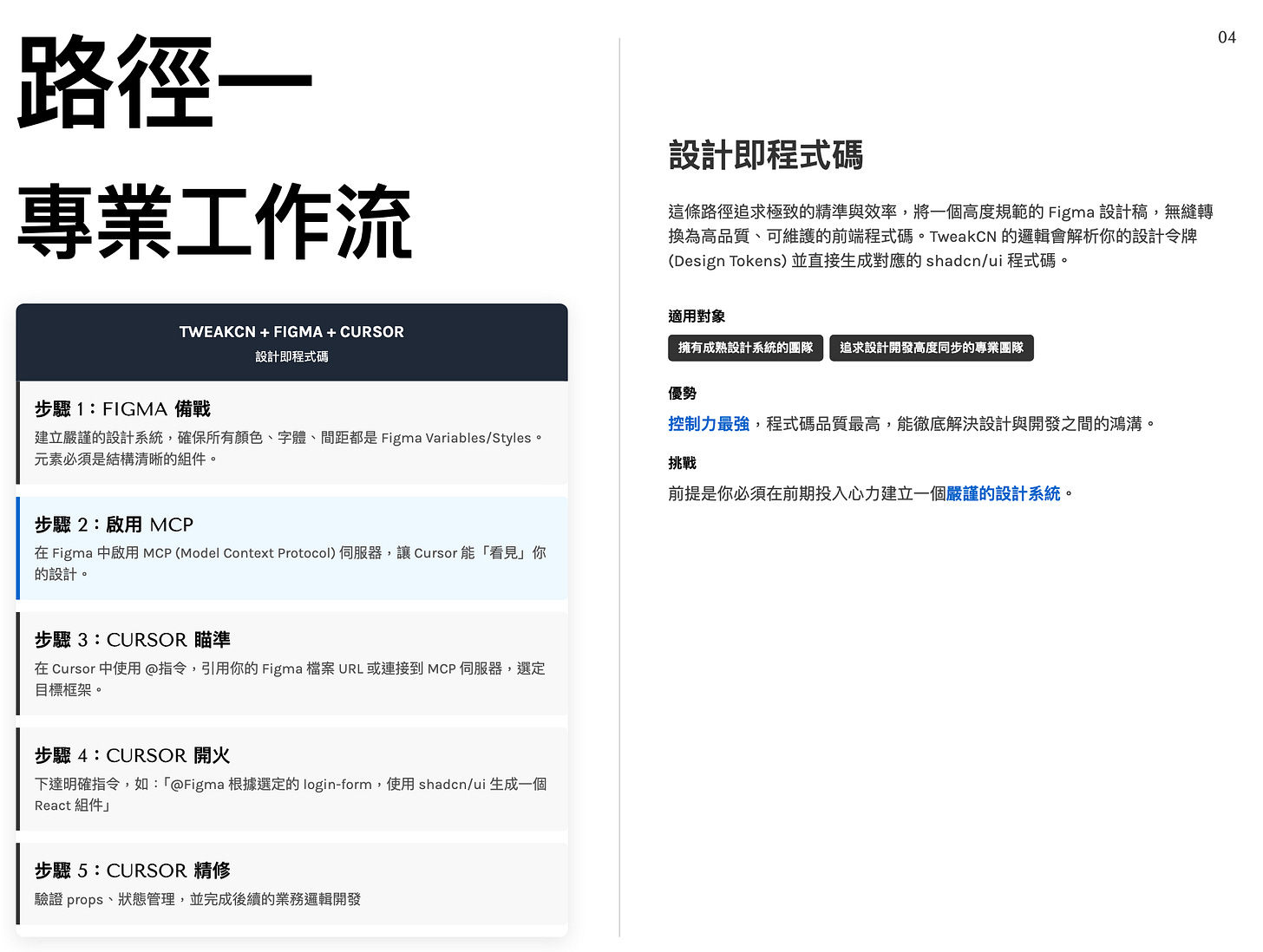Select the '步驟 2：啟用 MCP' highlighted card

tap(291, 548)
